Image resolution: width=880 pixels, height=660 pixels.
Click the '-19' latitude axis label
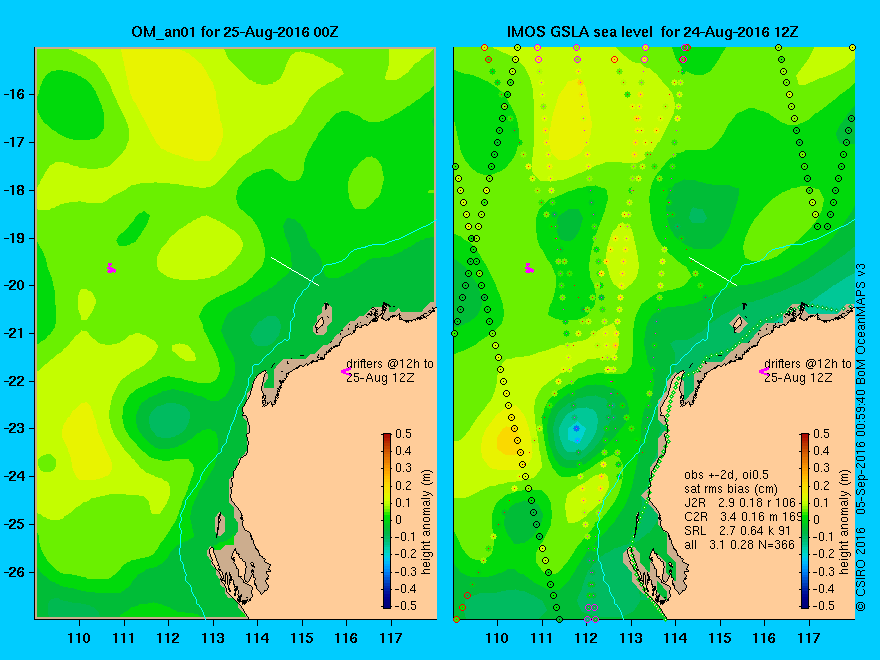pyautogui.click(x=14, y=238)
